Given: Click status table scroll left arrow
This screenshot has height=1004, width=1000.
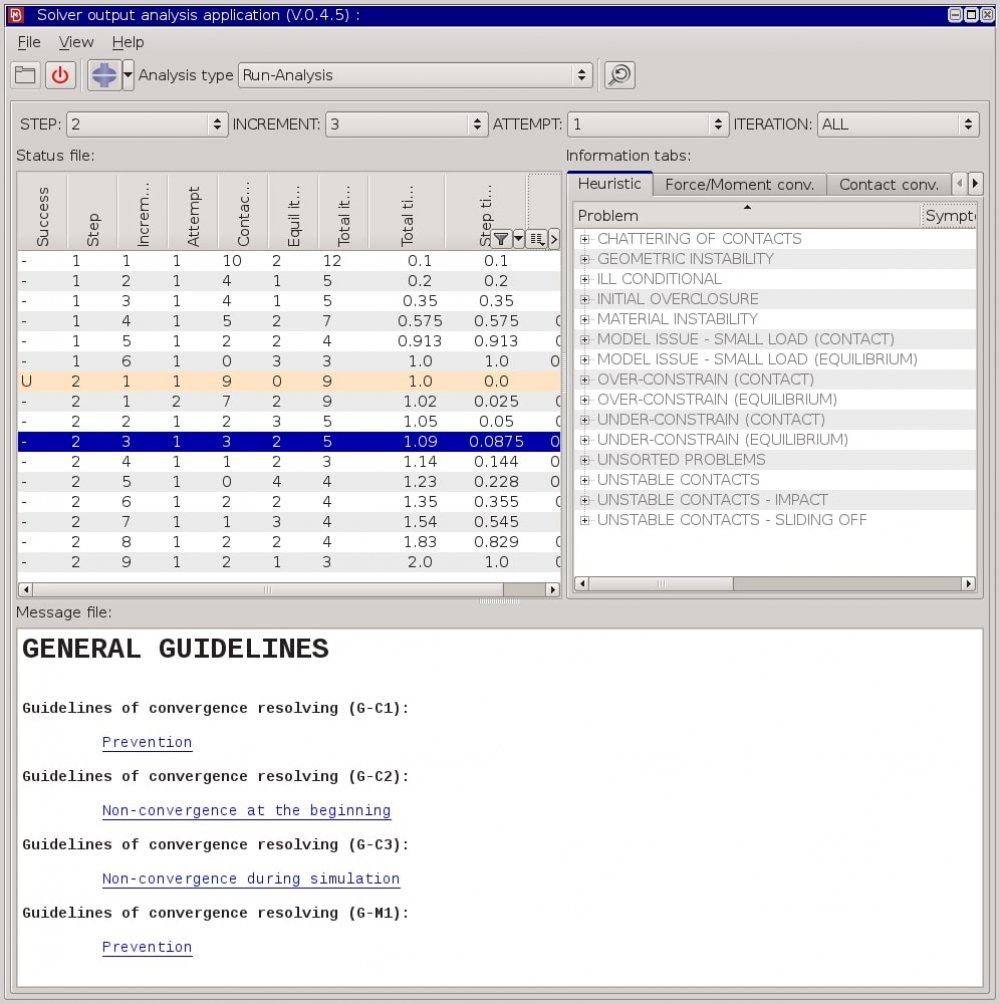Looking at the screenshot, I should 26,590.
